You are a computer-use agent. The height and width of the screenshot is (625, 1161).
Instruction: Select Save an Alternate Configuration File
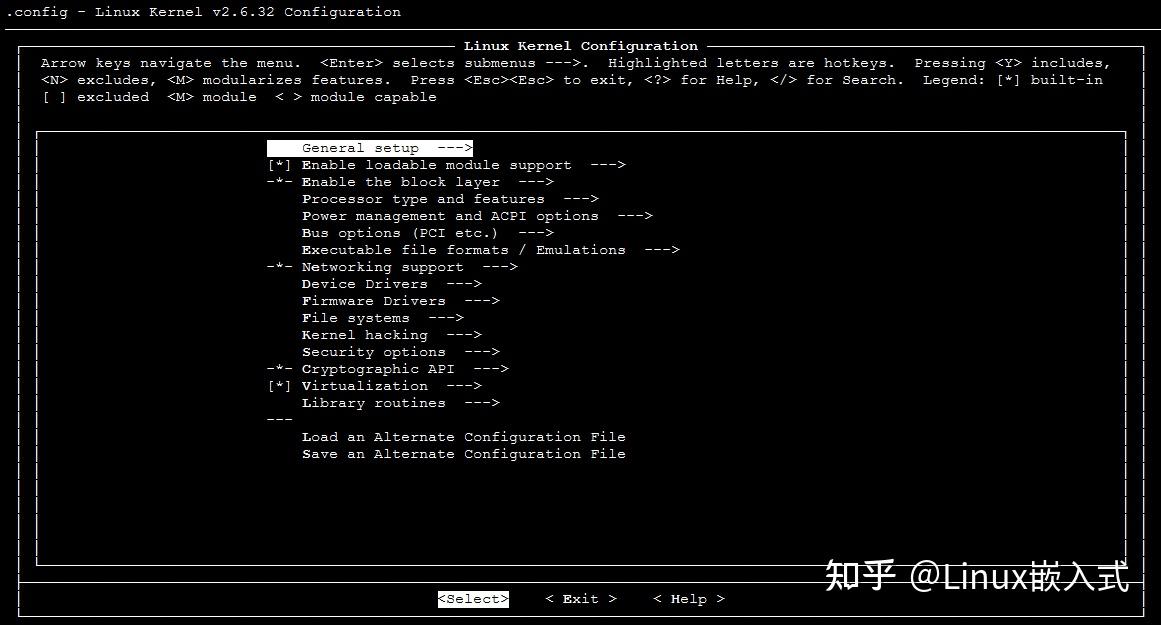click(x=465, y=453)
